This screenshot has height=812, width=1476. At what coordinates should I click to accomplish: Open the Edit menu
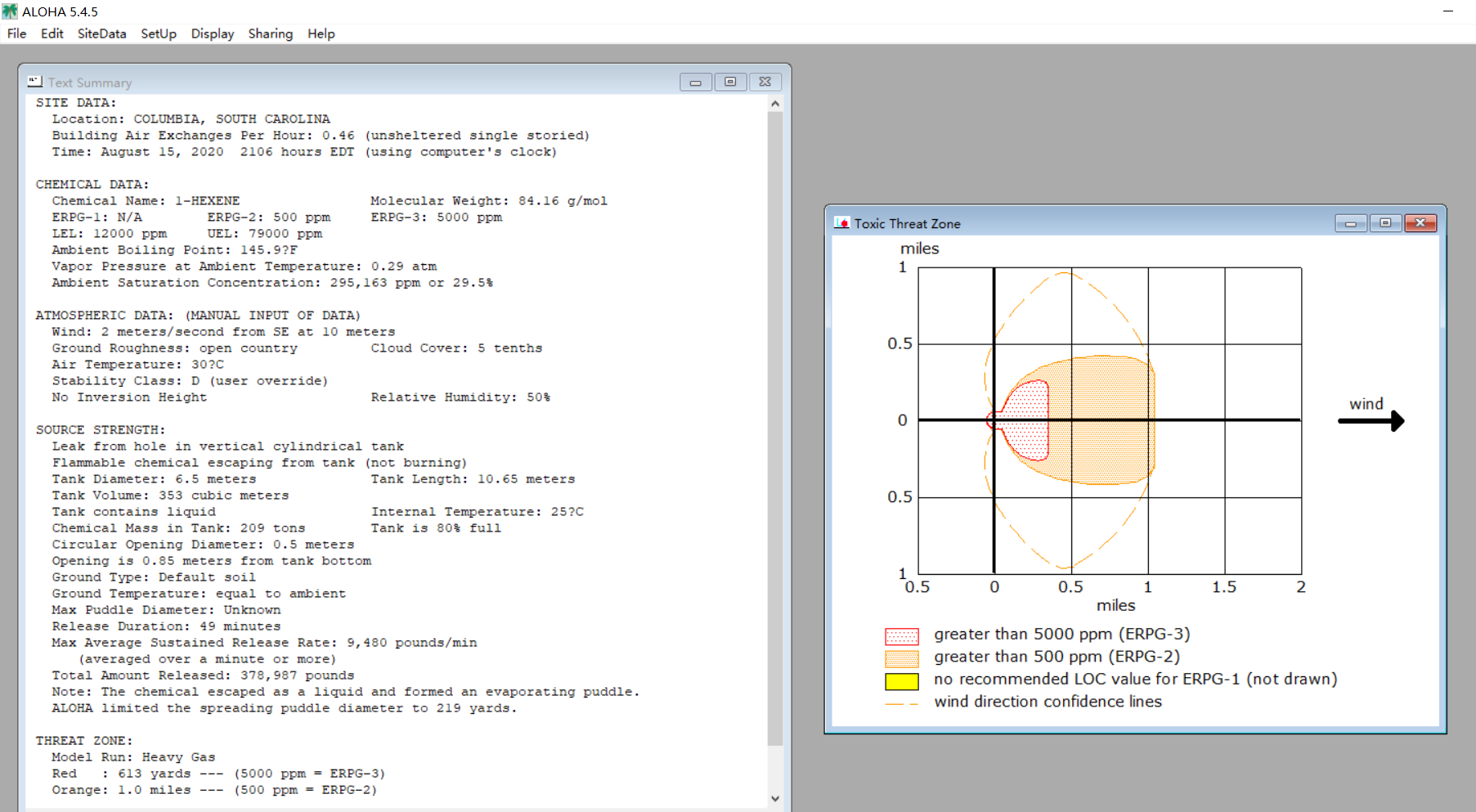point(52,34)
